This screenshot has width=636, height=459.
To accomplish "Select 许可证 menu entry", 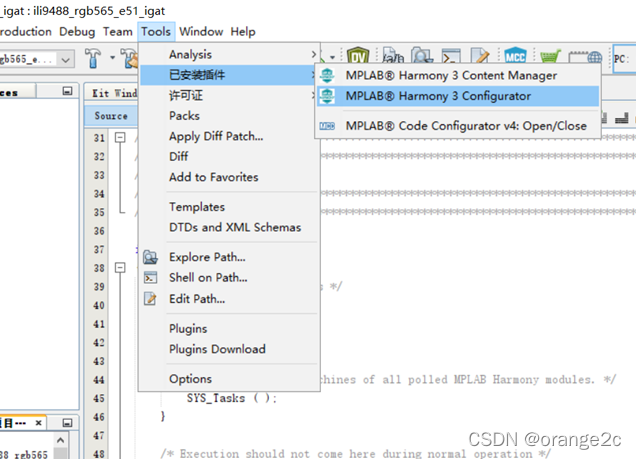I will [229, 96].
